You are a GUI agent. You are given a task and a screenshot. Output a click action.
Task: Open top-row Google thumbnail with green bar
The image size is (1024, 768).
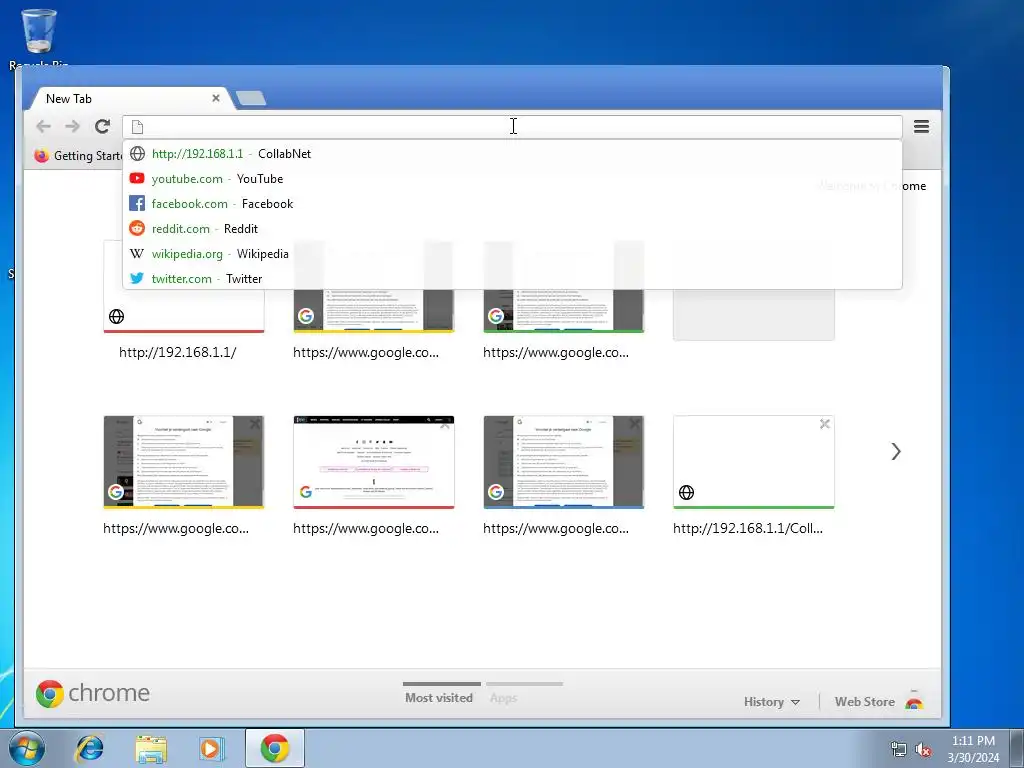pyautogui.click(x=564, y=310)
